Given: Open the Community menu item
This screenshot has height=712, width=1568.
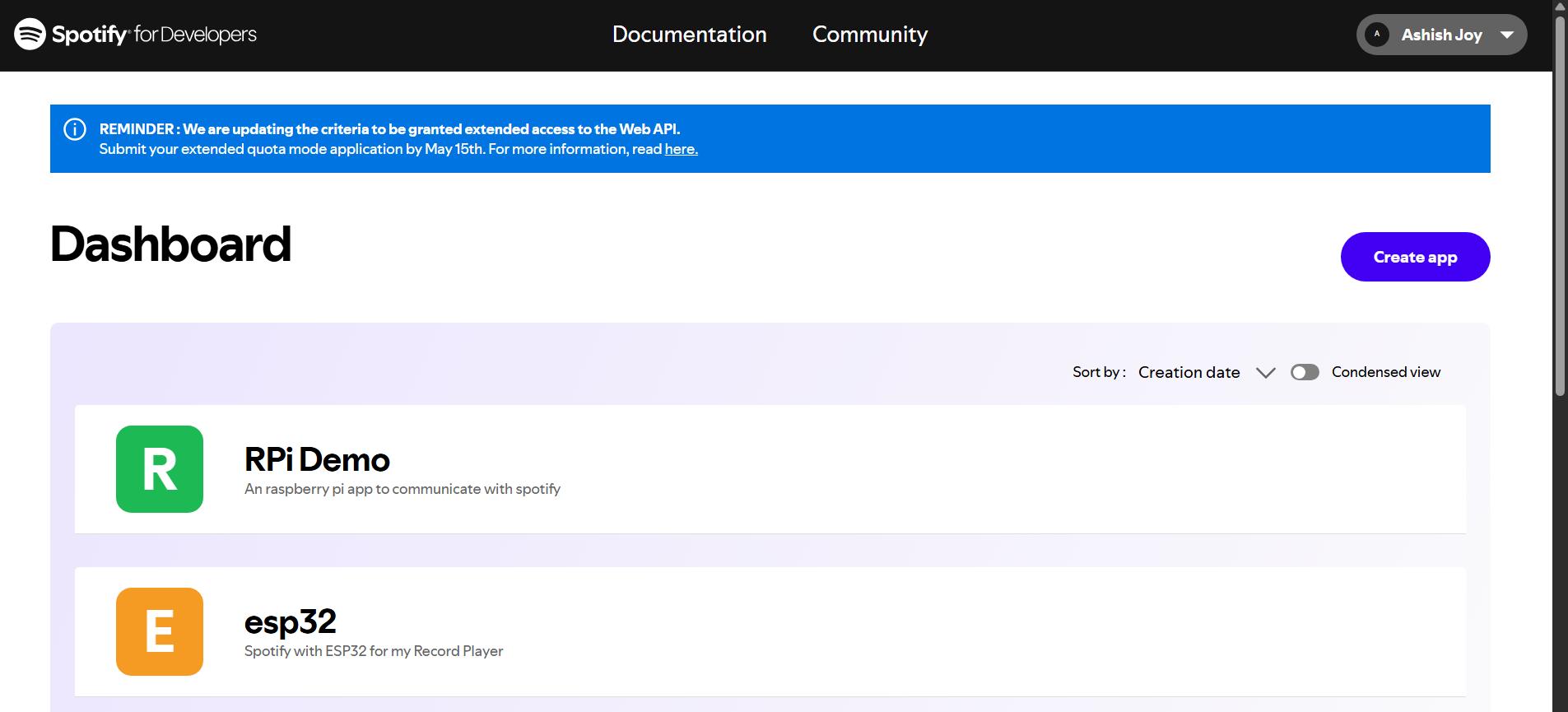Looking at the screenshot, I should click(x=870, y=35).
